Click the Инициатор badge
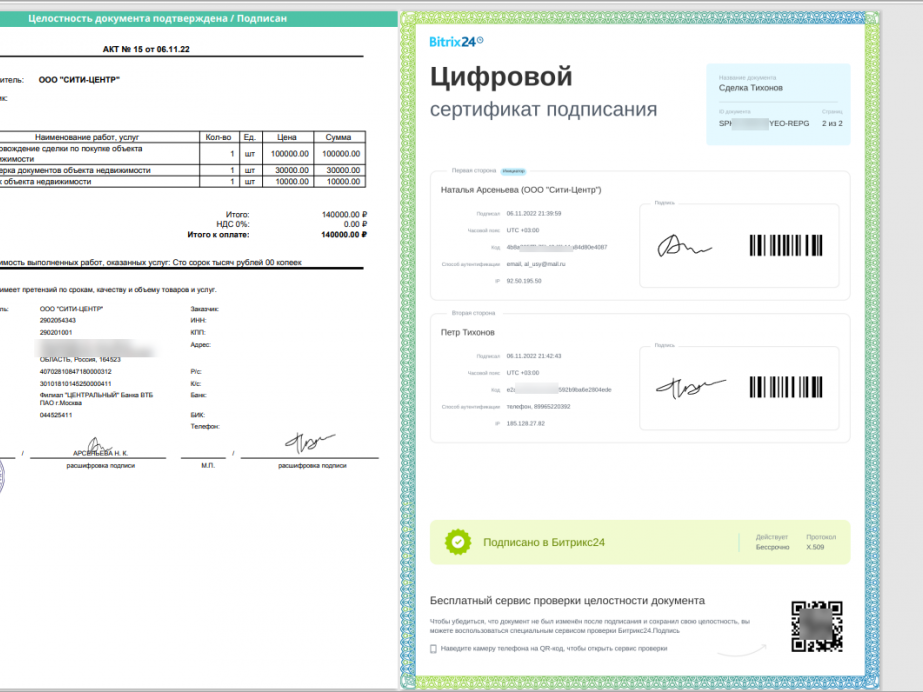Screen dimensions: 923x692 [x=513, y=171]
